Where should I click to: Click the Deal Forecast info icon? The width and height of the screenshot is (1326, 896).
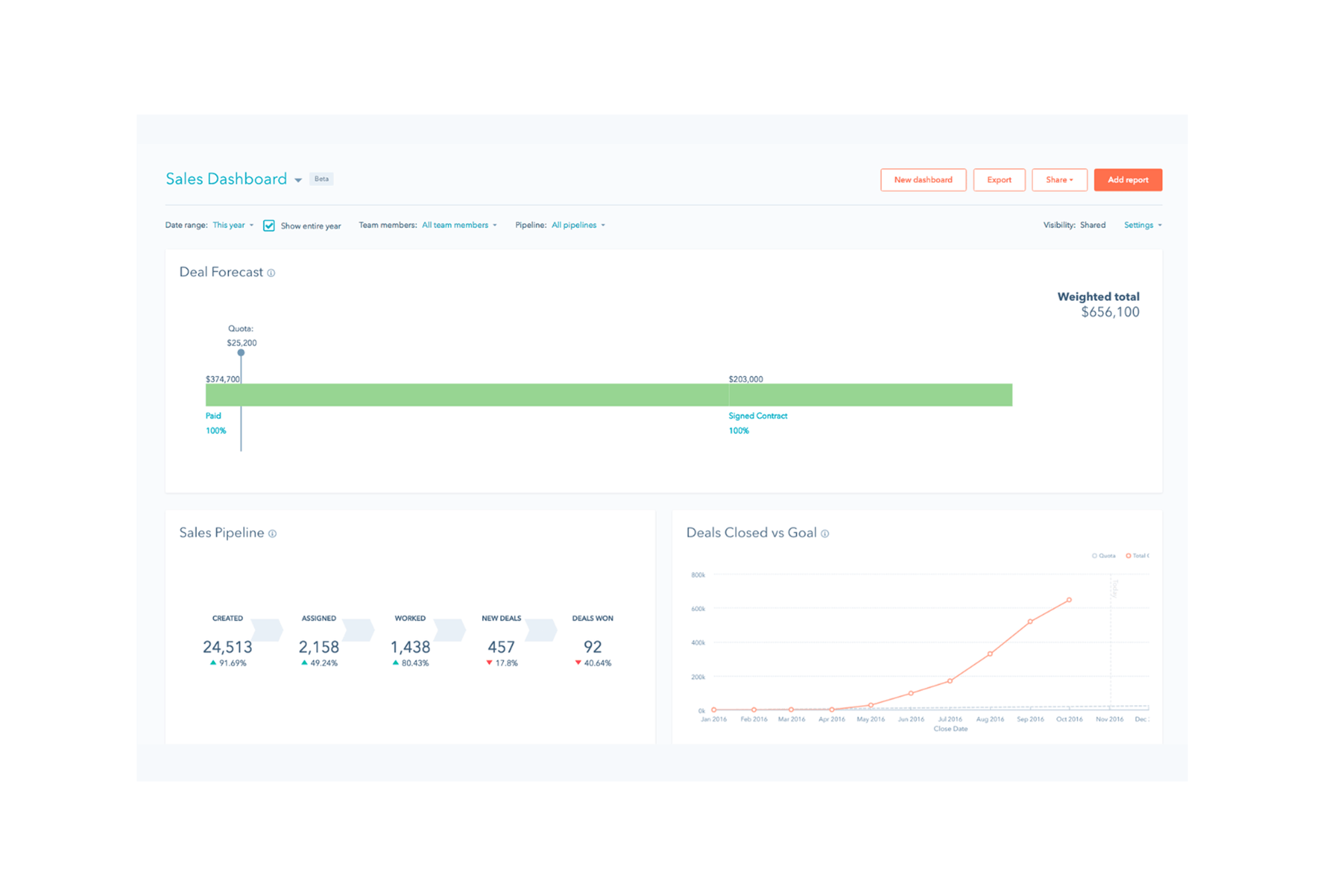tap(271, 273)
